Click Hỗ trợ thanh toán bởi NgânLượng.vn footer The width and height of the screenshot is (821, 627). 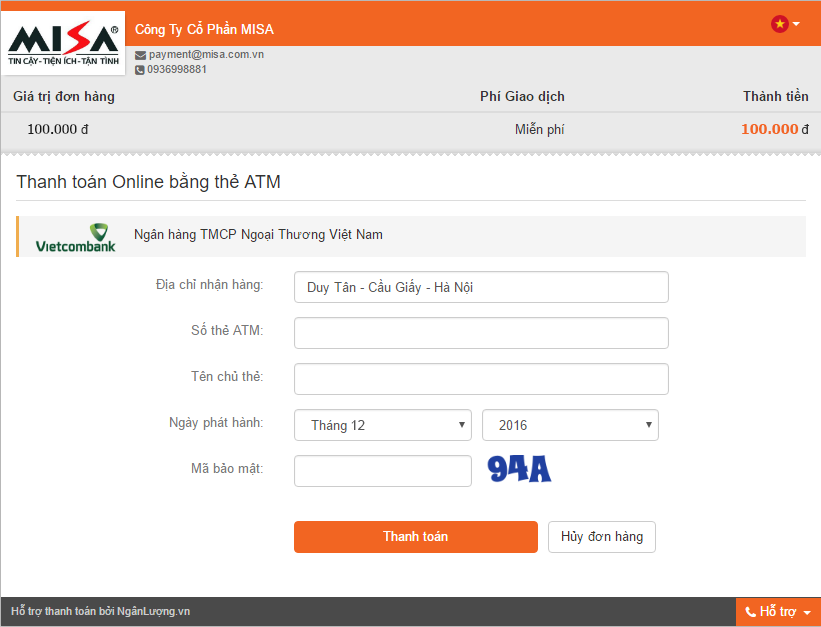pyautogui.click(x=101, y=611)
